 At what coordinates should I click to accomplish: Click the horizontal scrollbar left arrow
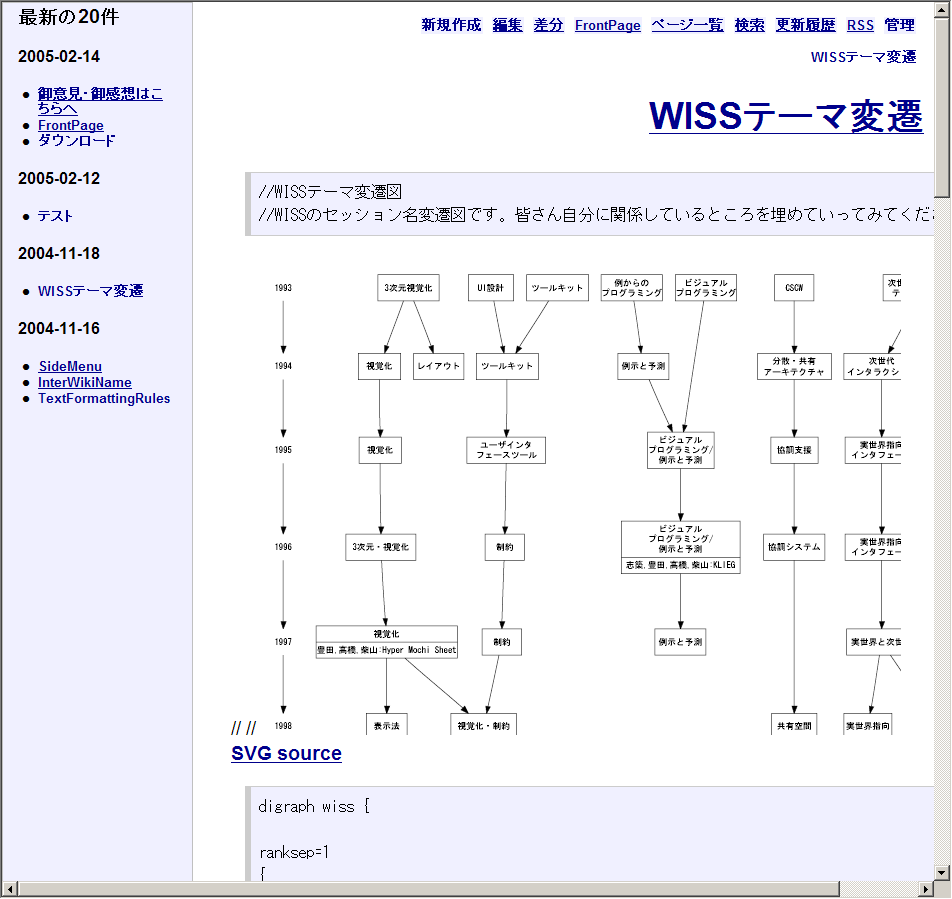pyautogui.click(x=10, y=889)
